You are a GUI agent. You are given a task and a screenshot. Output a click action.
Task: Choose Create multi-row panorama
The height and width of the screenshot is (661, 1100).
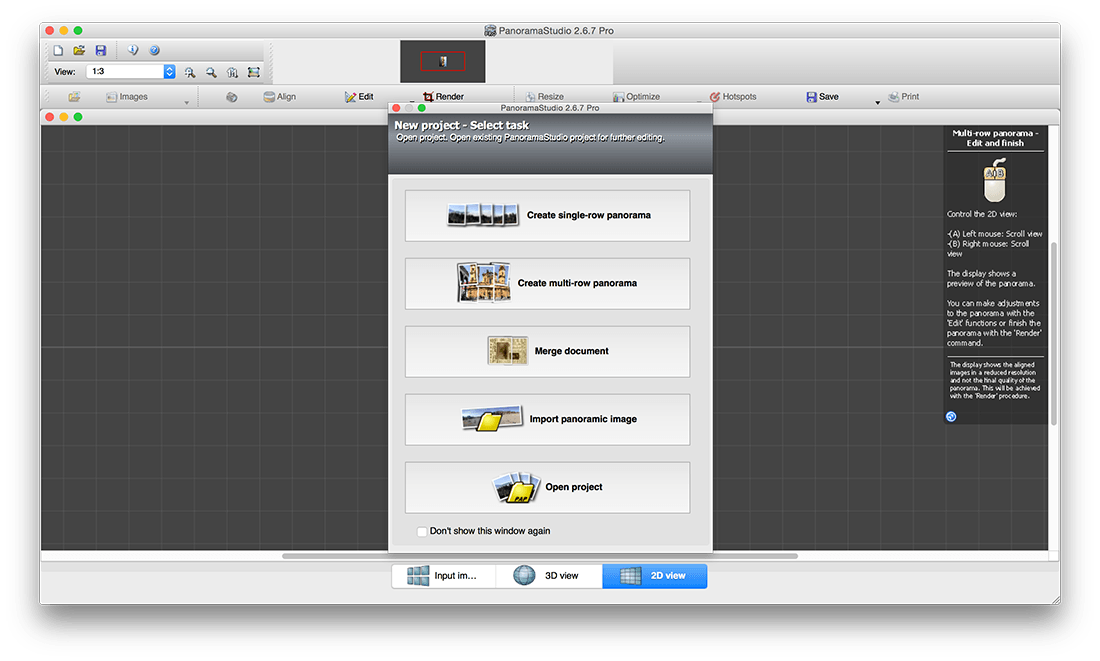[547, 283]
